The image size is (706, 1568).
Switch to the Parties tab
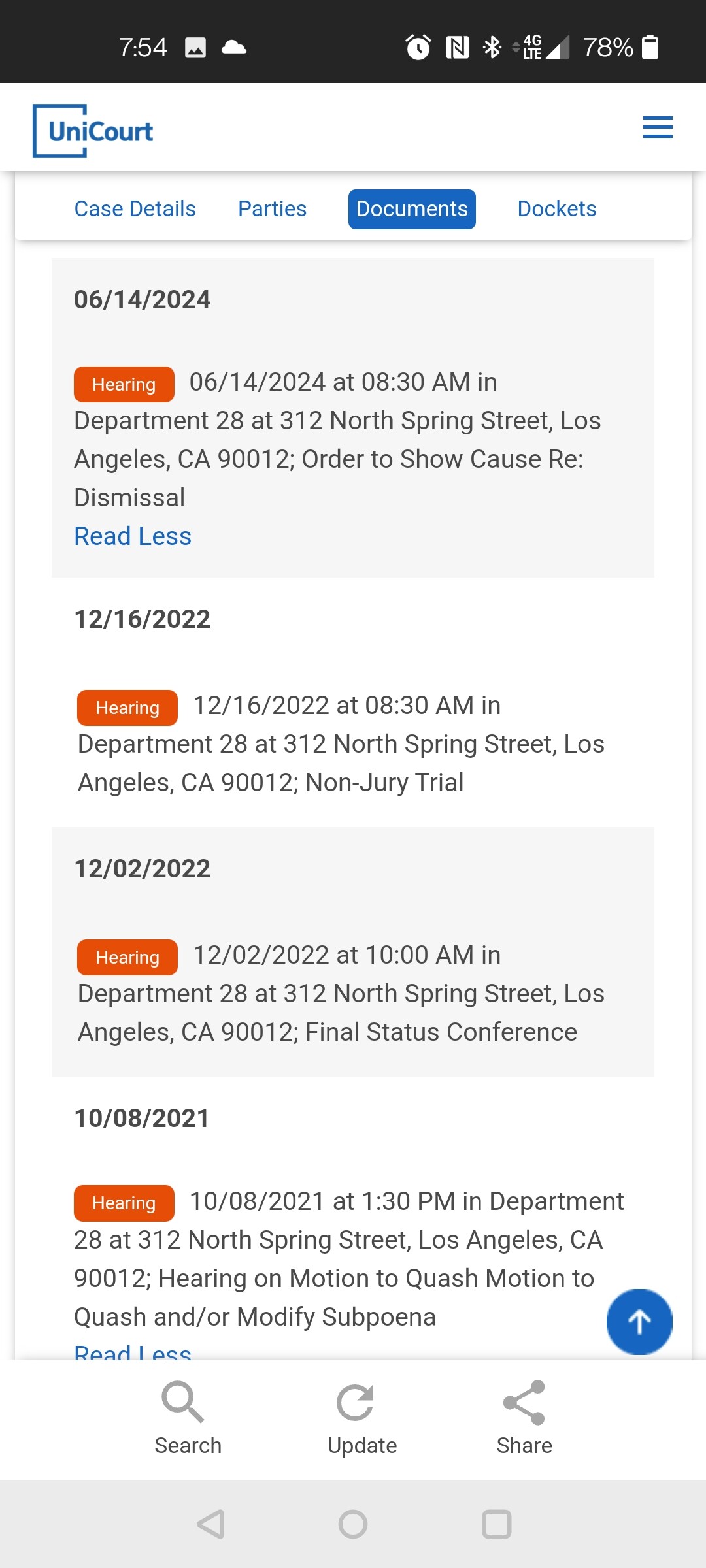pos(272,209)
